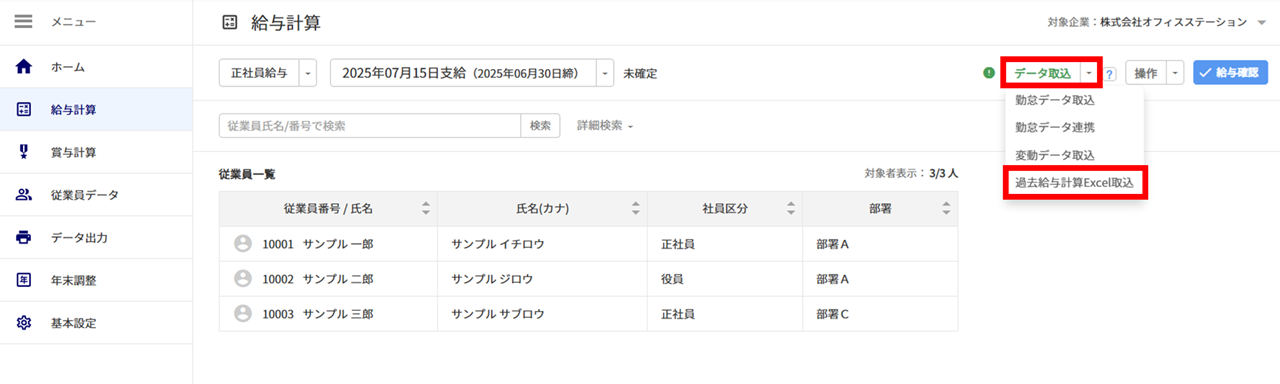The image size is (1280, 384).
Task: Open the 従業員データ menu item
Action: 96,195
